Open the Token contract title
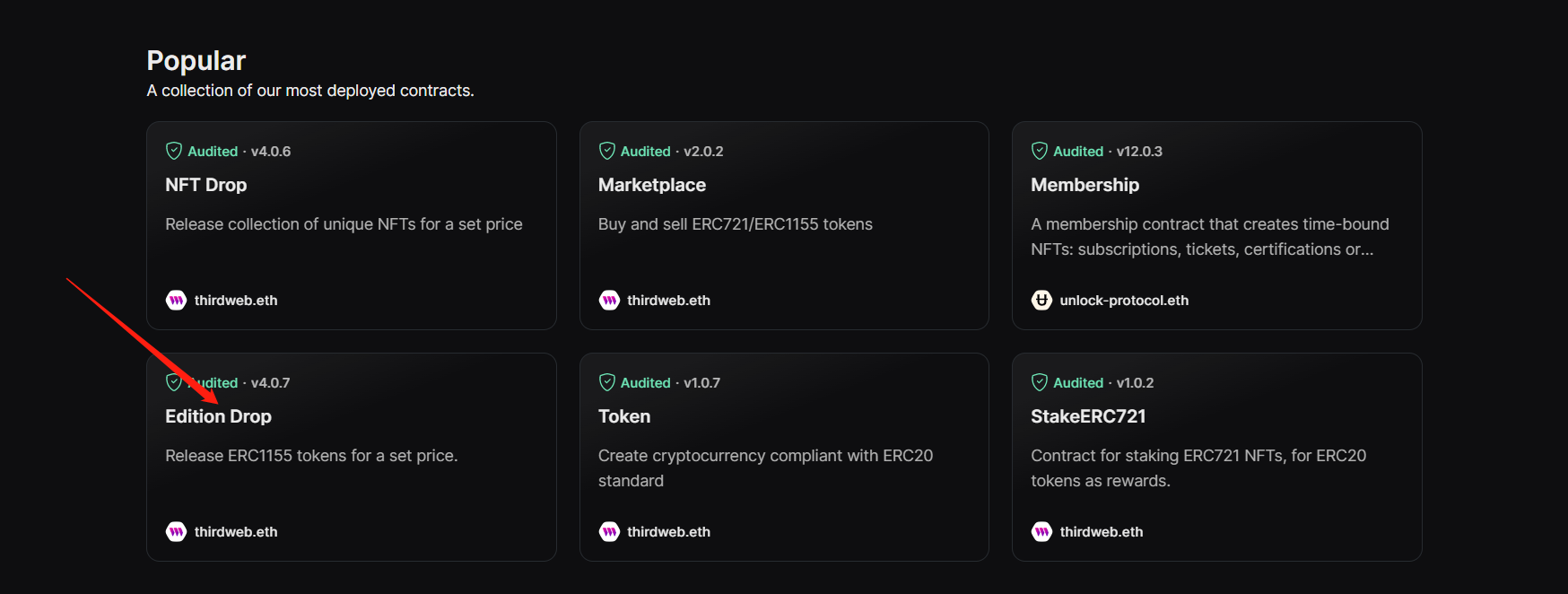The height and width of the screenshot is (594, 1568). (x=624, y=416)
